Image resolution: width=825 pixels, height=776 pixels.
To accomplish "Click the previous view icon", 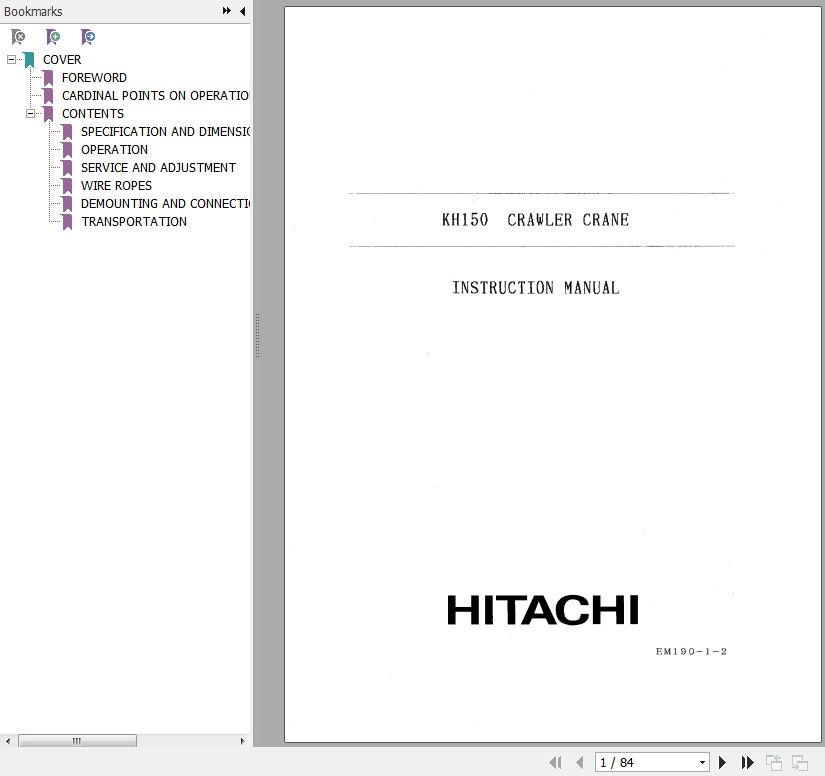I will click(x=774, y=762).
